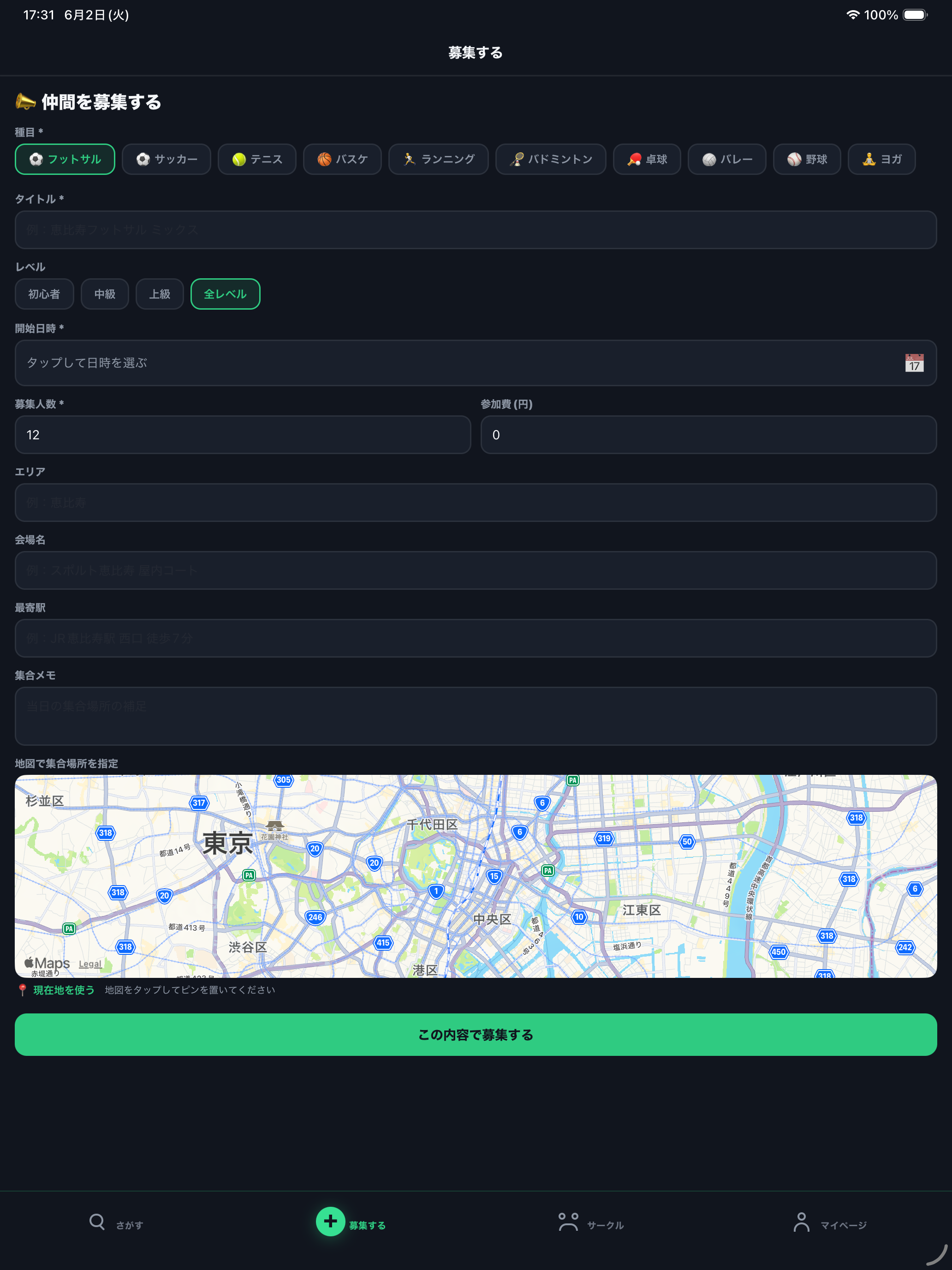Choose ヨガ as the sport
This screenshot has height=1270, width=952.
(881, 159)
